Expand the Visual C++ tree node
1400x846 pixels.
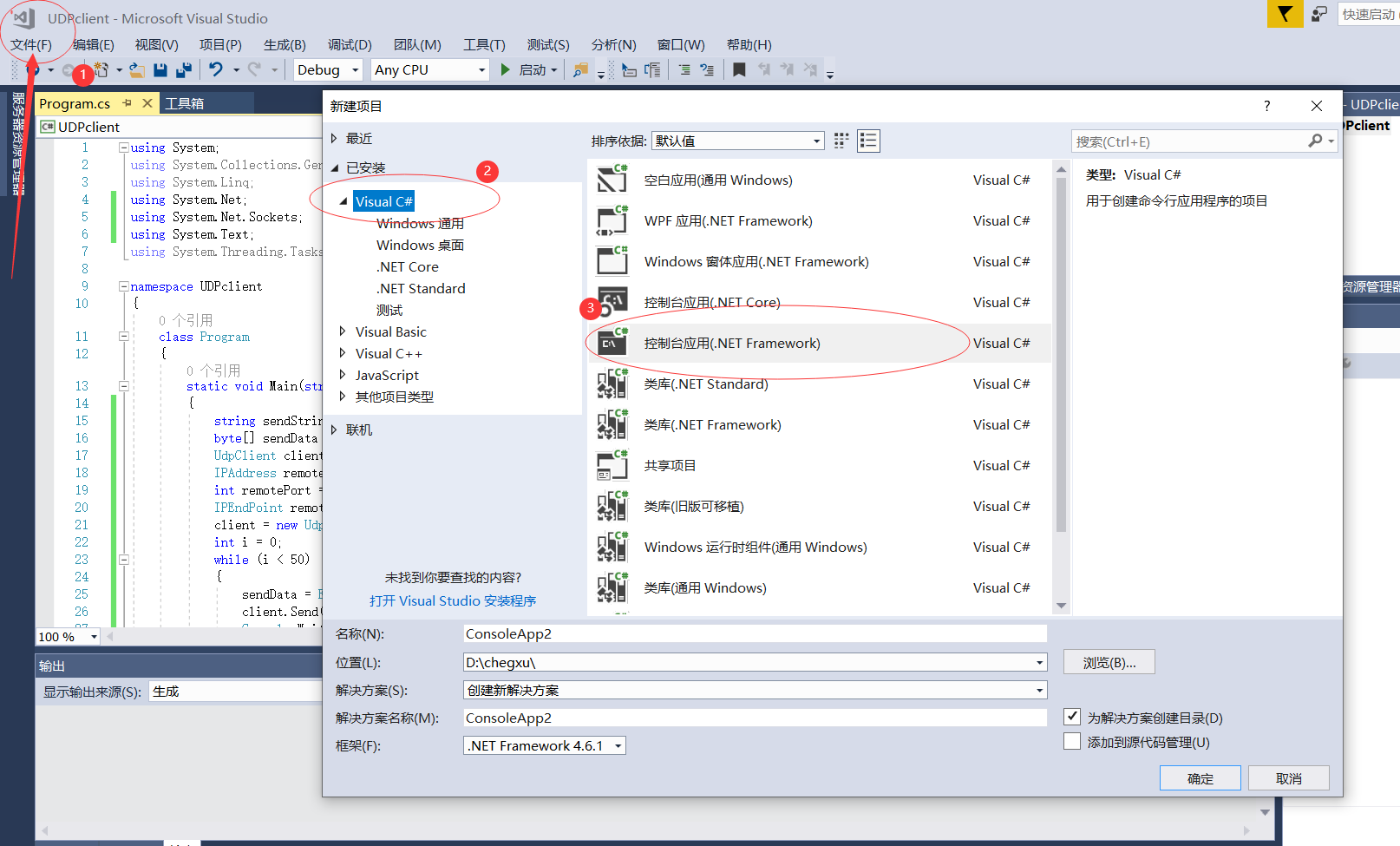[343, 353]
